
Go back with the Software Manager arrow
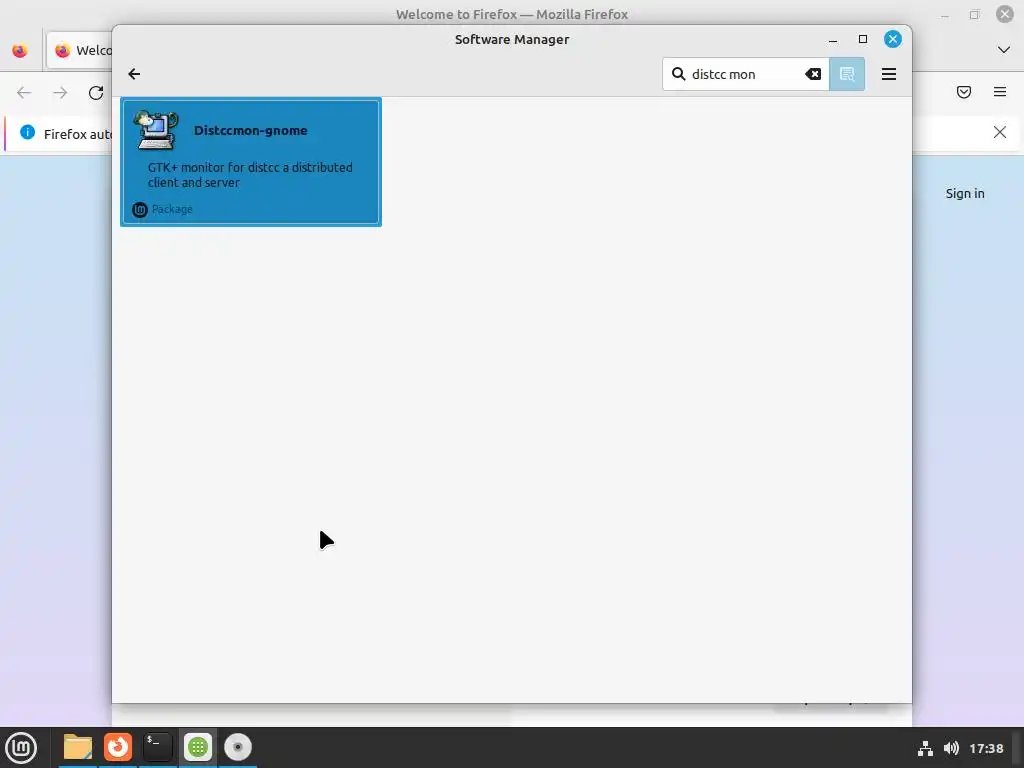coord(134,74)
